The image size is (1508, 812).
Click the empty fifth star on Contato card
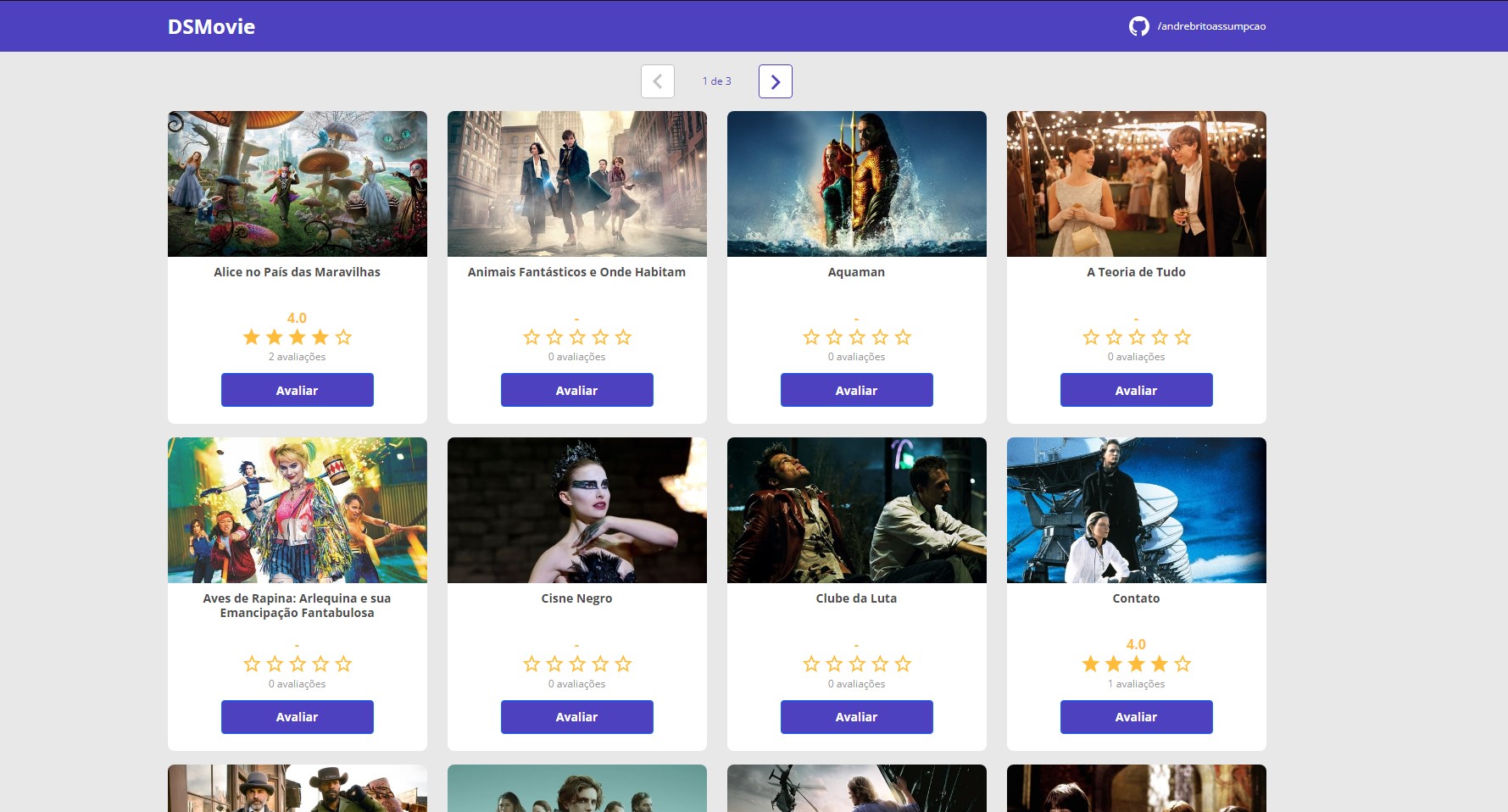[x=1182, y=664]
